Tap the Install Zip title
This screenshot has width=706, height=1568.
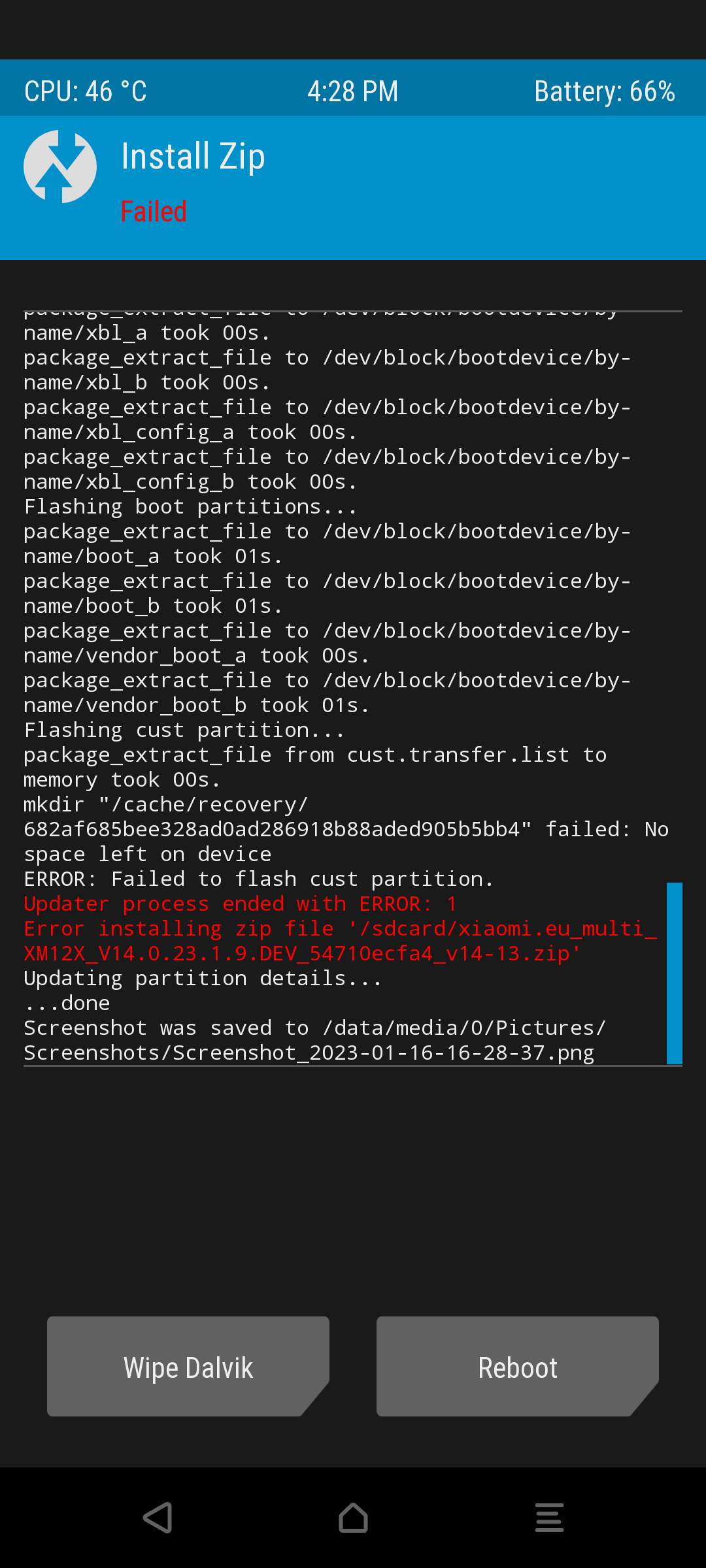193,157
